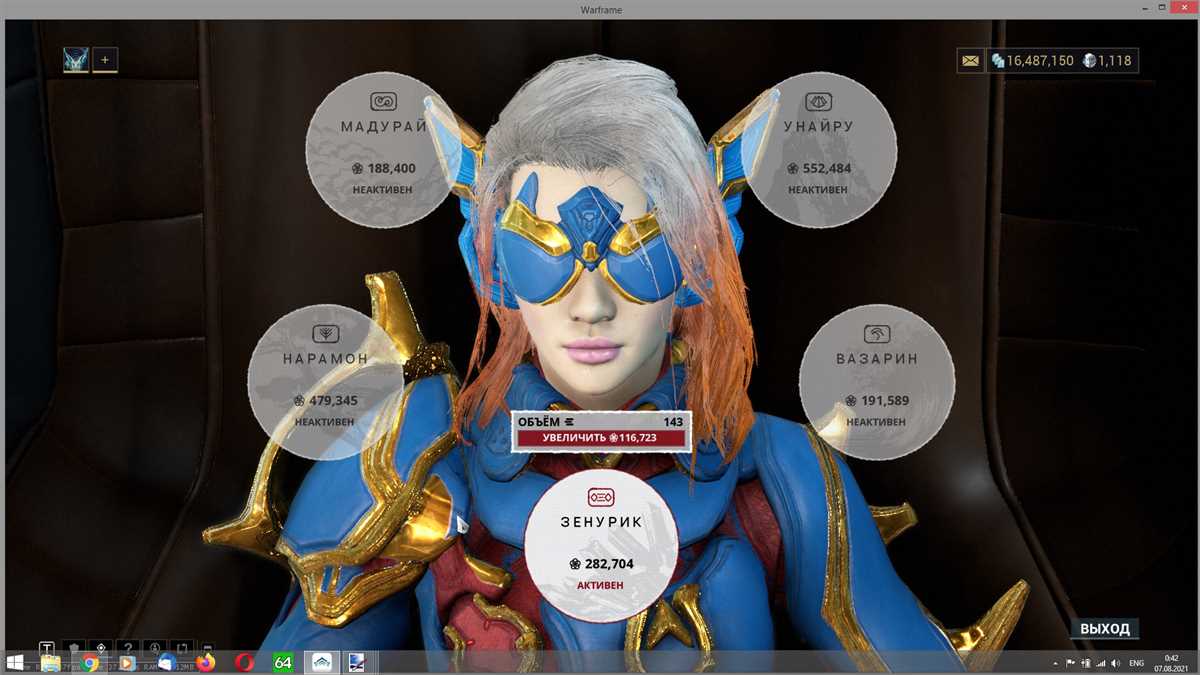Click the Мадурай school emblem icon

(x=384, y=101)
